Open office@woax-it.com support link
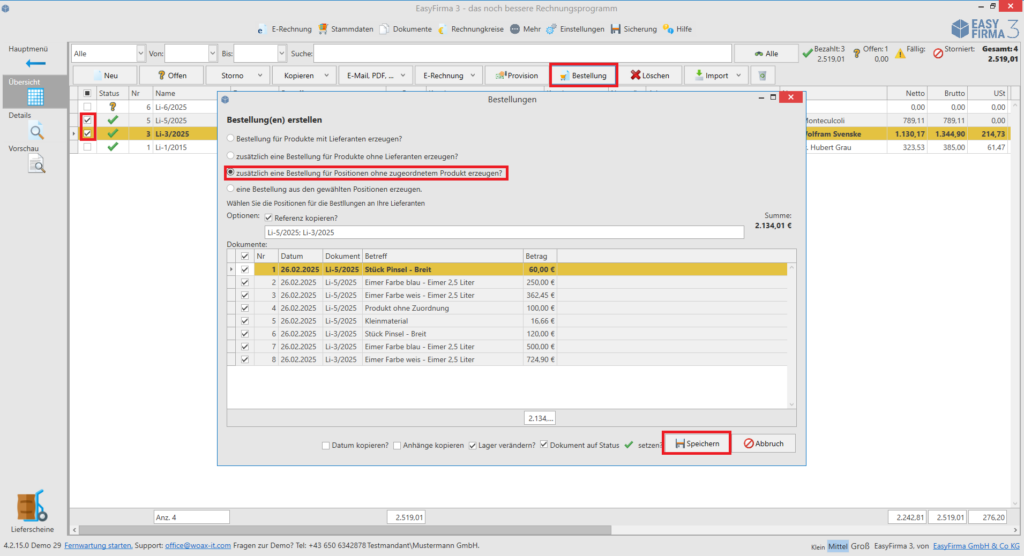This screenshot has height=556, width=1024. pos(198,545)
